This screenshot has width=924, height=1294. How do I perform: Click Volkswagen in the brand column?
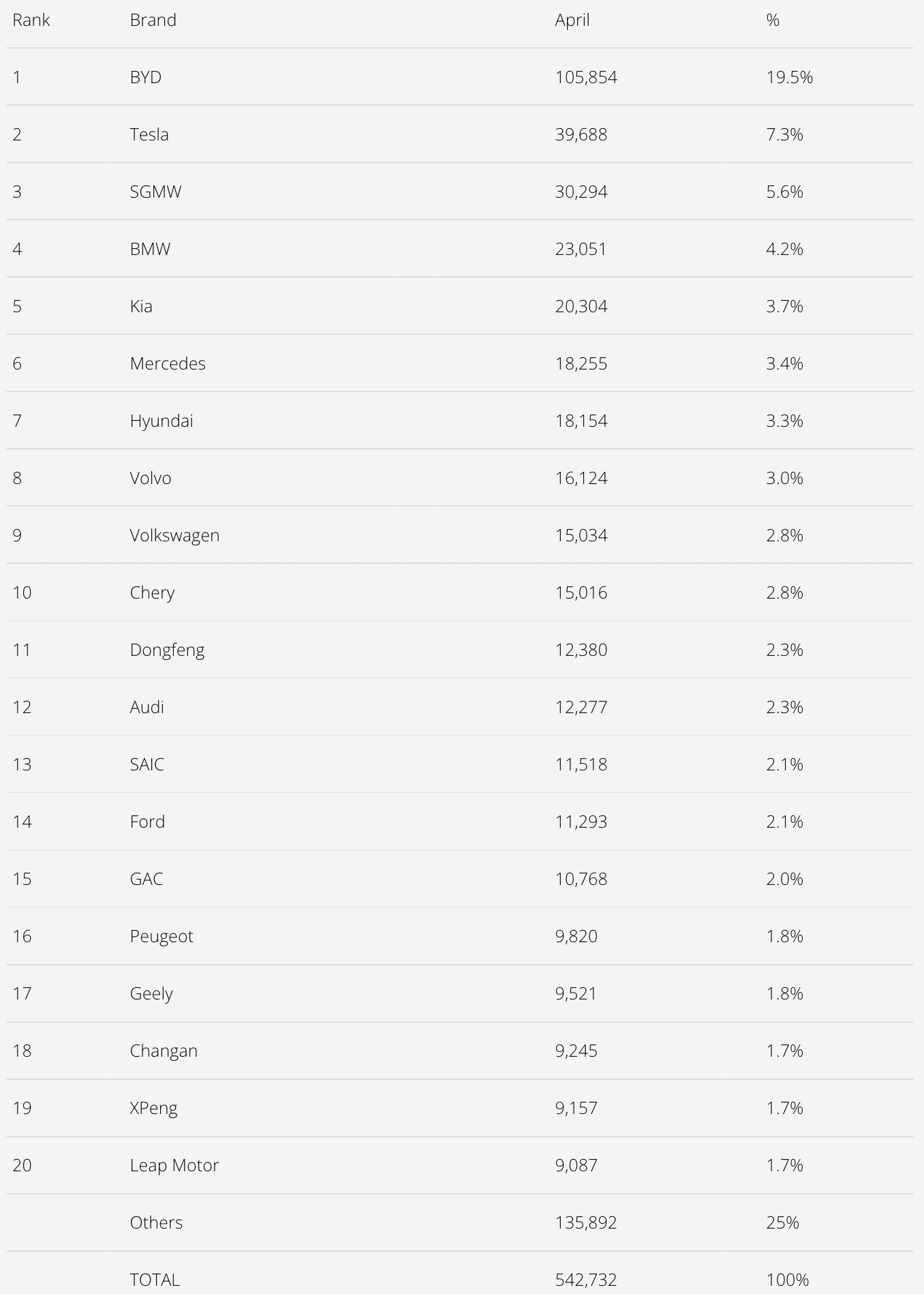click(x=175, y=536)
